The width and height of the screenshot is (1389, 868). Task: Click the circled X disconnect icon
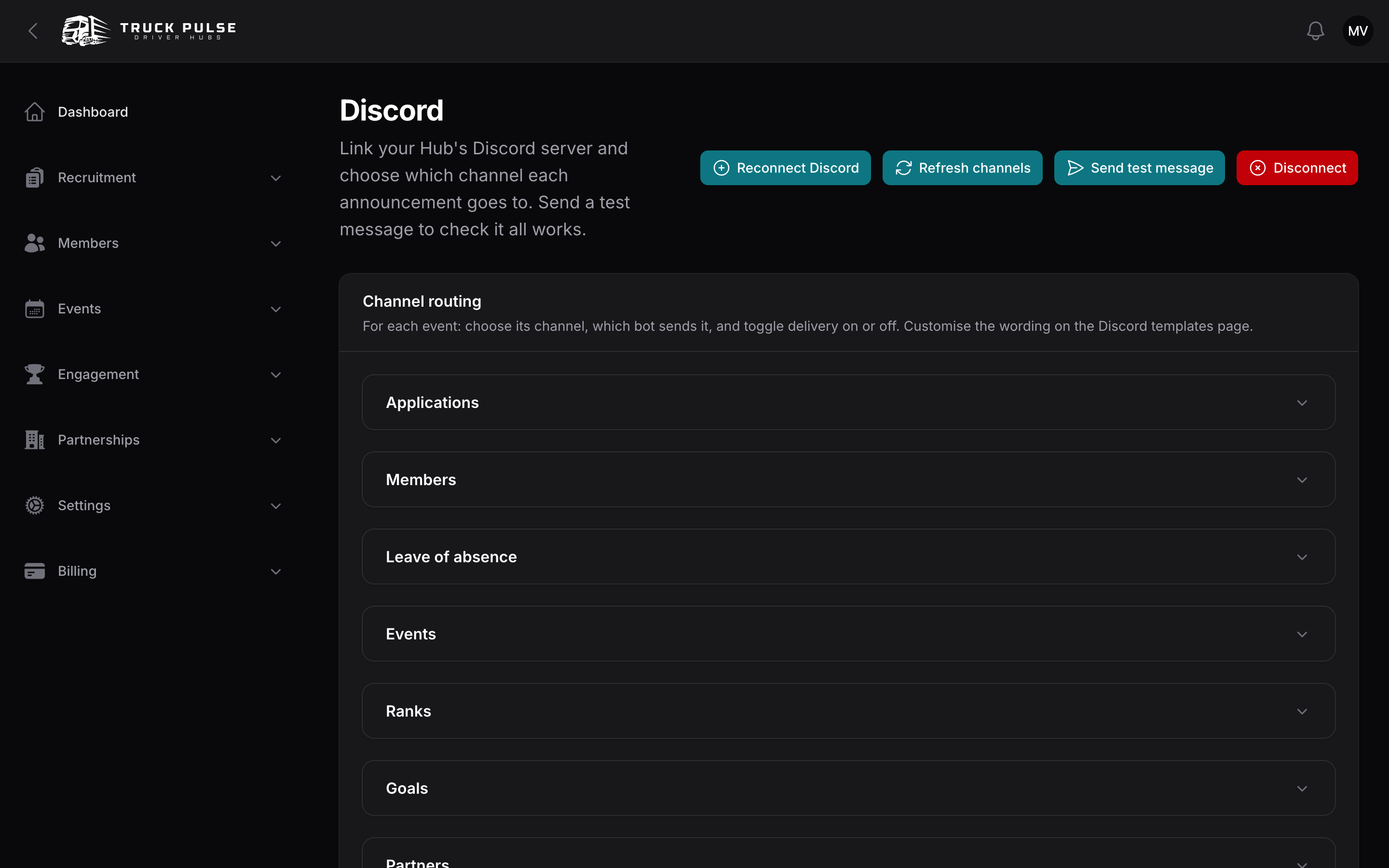(x=1257, y=168)
